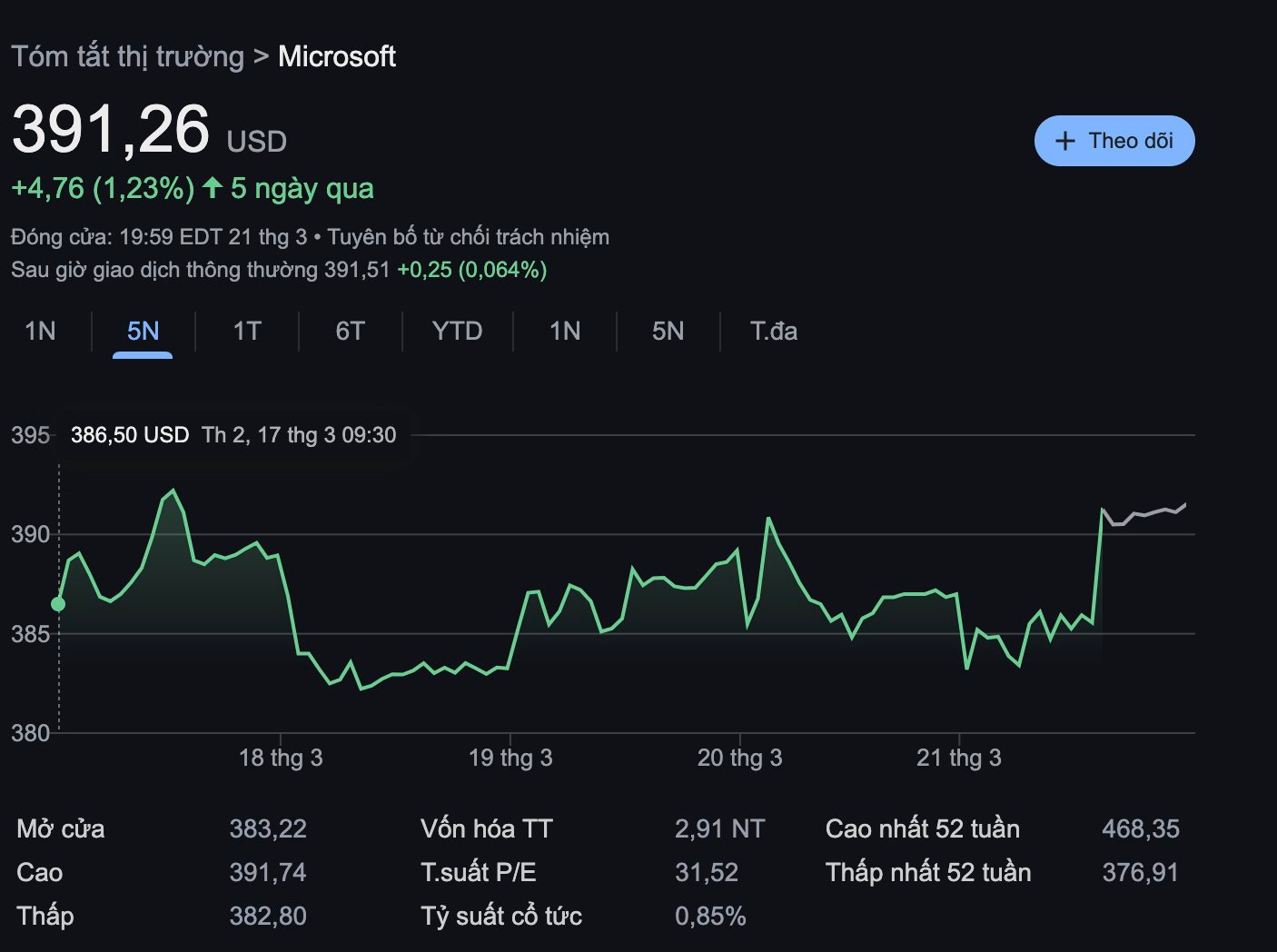Image resolution: width=1277 pixels, height=952 pixels.
Task: Select the active 5N five-day tab
Action: pos(143,331)
